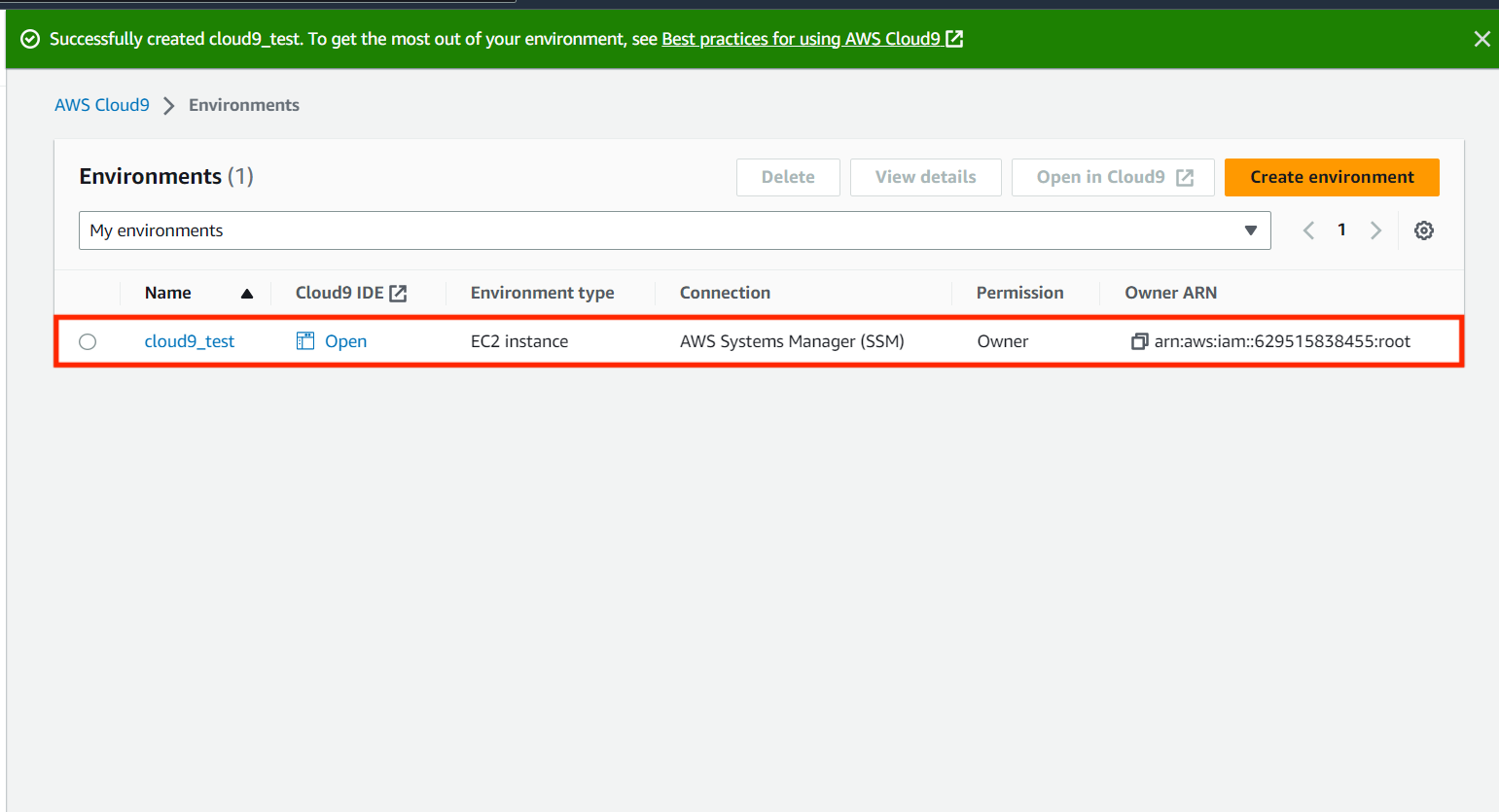Viewport: 1499px width, 812px height.
Task: Click Open link for cloud9_test IDE
Action: coord(345,341)
